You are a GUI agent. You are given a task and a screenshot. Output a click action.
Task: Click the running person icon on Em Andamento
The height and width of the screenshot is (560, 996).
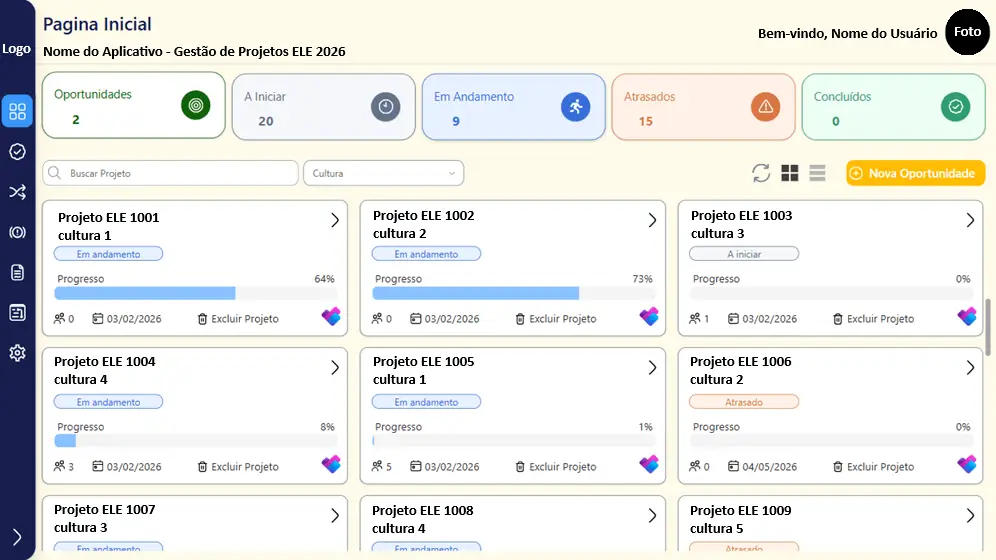pyautogui.click(x=575, y=107)
